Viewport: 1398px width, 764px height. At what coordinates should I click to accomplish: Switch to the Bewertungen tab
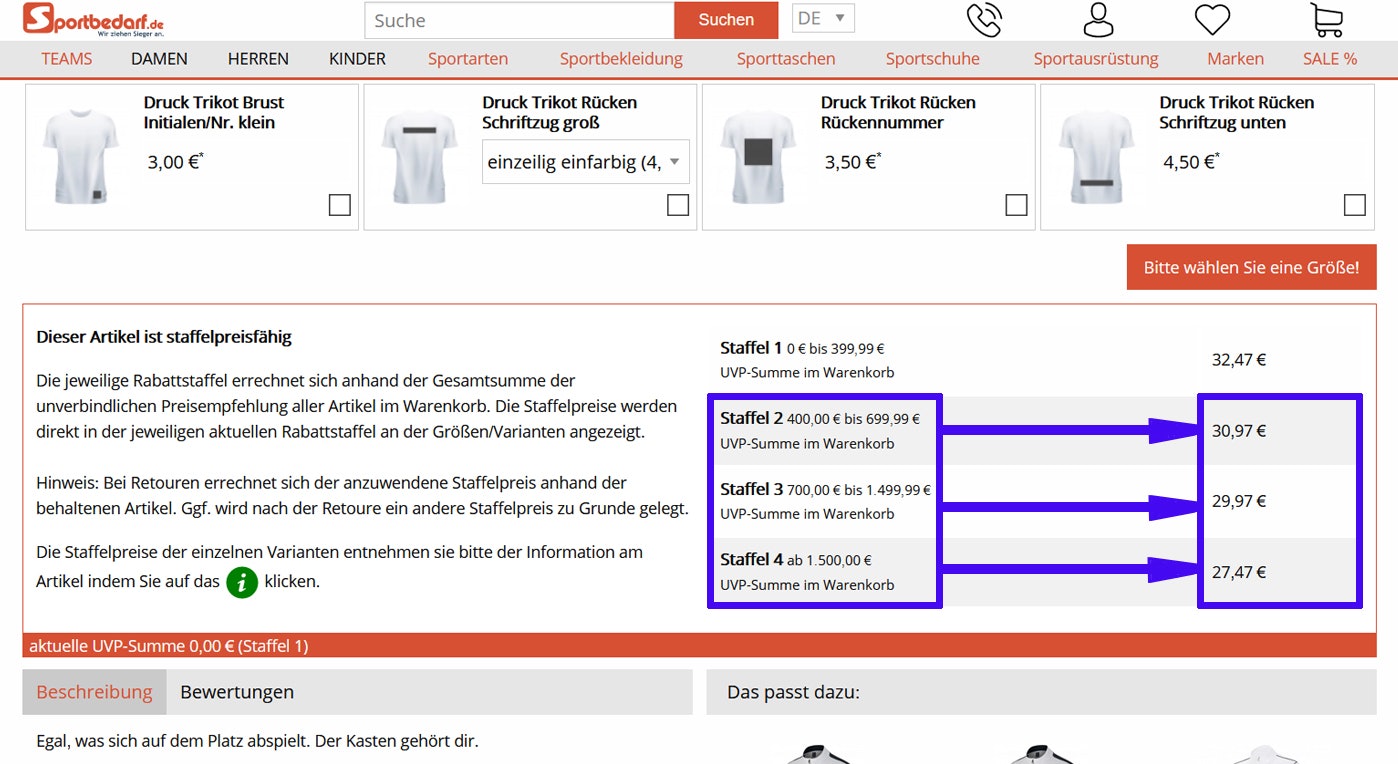tap(236, 691)
